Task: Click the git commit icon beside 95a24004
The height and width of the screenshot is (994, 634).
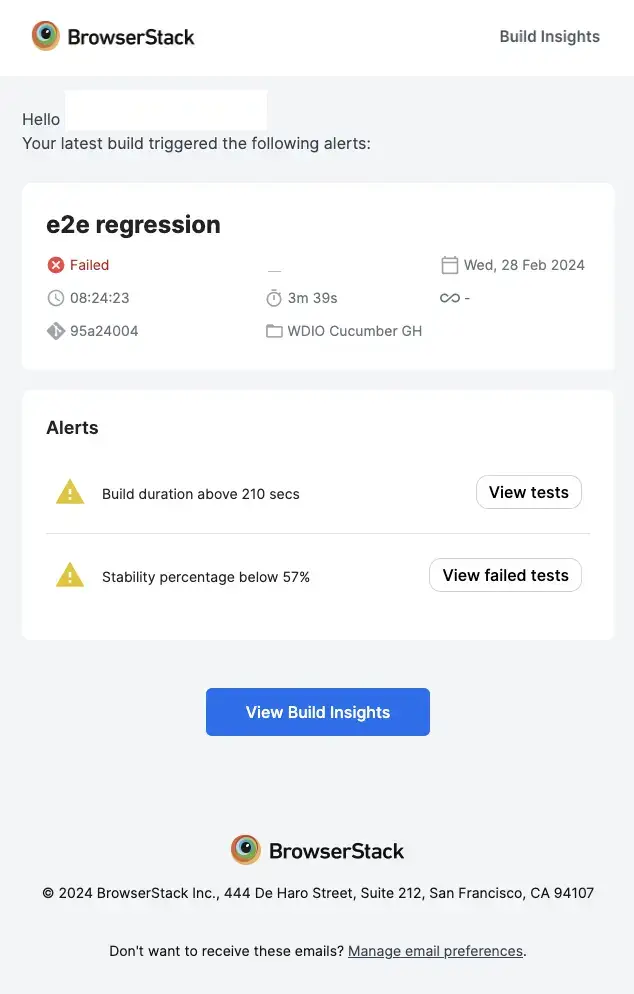Action: 55,331
